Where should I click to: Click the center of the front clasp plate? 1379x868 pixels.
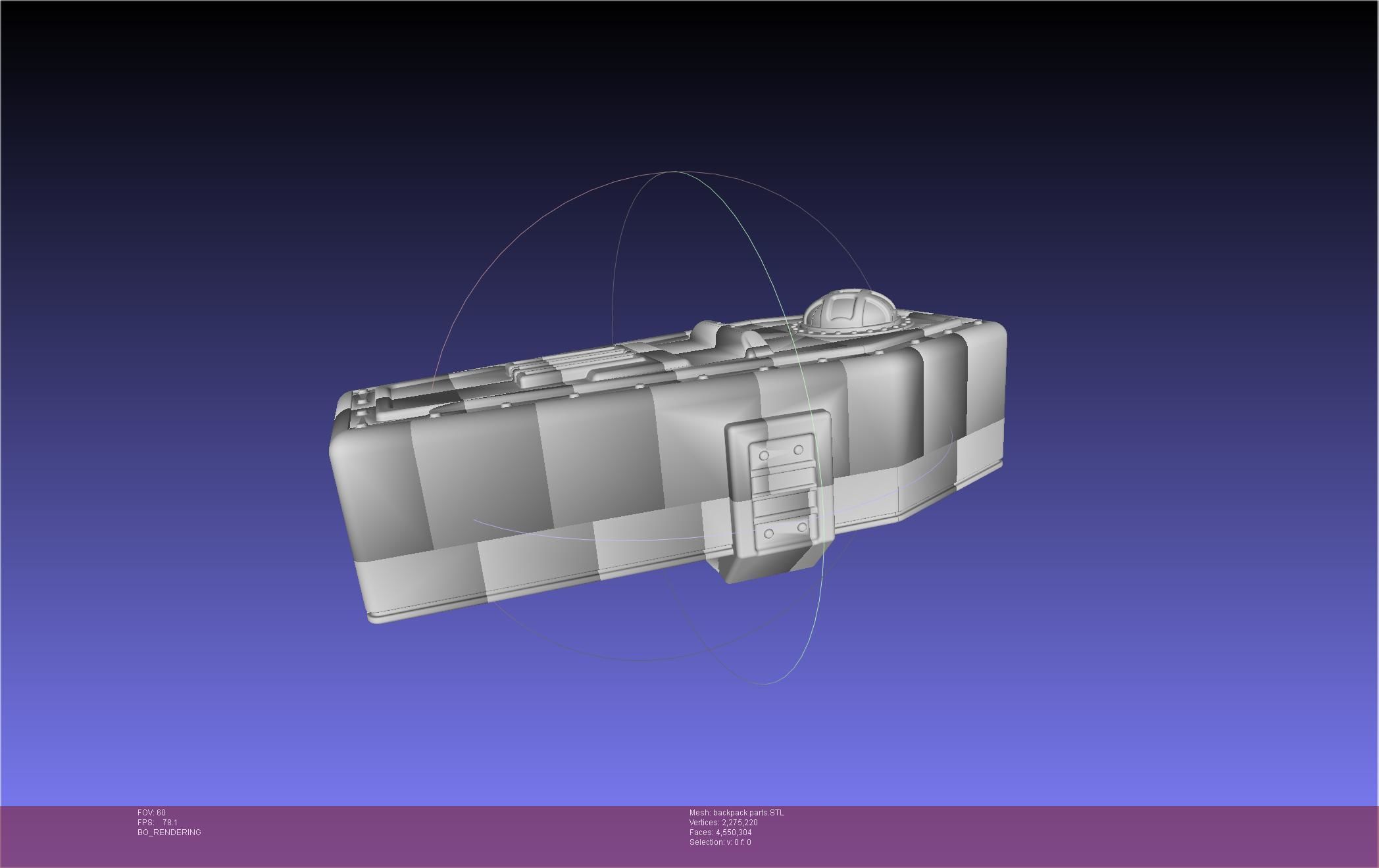coord(782,490)
